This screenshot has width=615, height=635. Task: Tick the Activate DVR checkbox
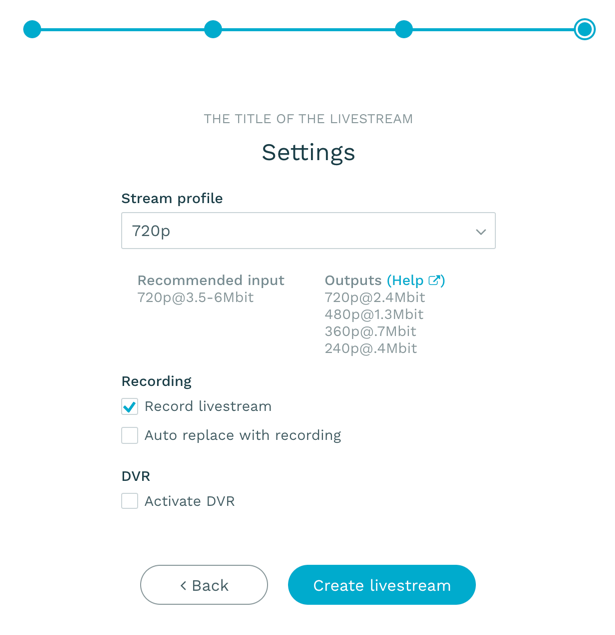coord(130,501)
